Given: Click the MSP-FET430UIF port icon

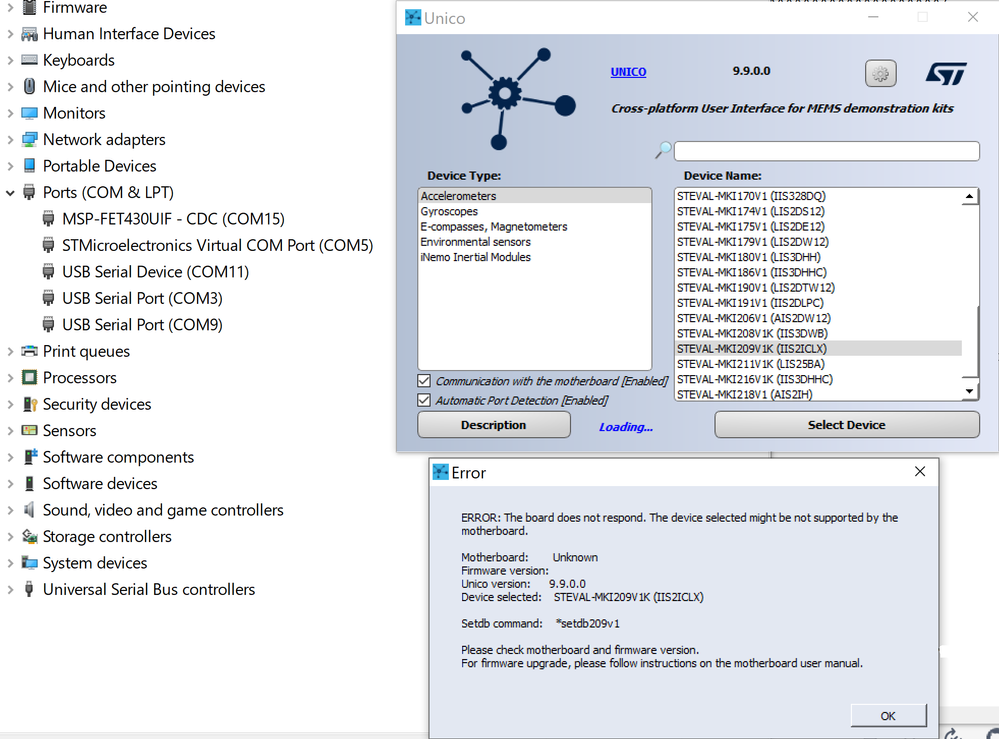Looking at the screenshot, I should (x=48, y=219).
